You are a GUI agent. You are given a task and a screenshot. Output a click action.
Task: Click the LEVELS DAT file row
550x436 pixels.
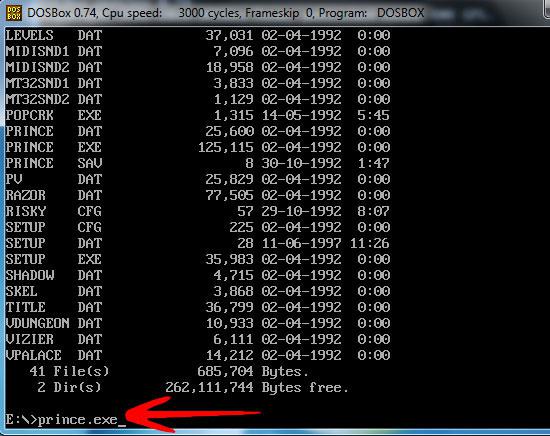coord(198,35)
